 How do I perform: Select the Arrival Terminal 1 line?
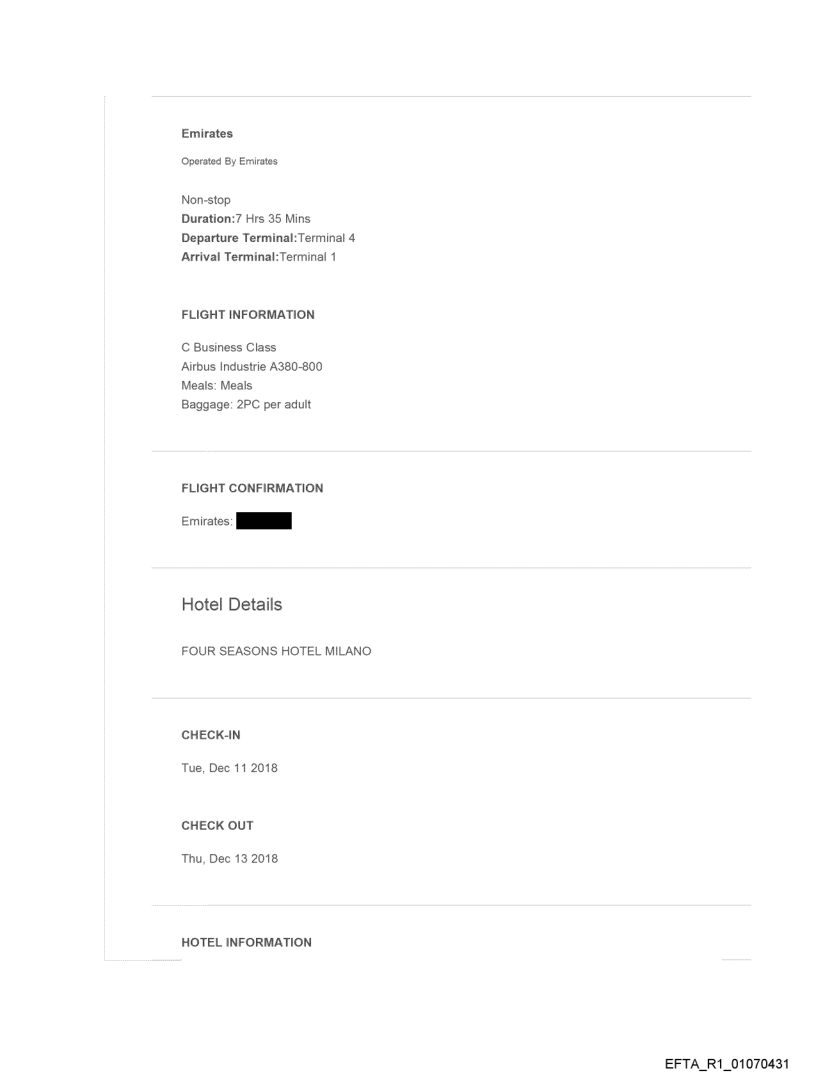coord(259,256)
